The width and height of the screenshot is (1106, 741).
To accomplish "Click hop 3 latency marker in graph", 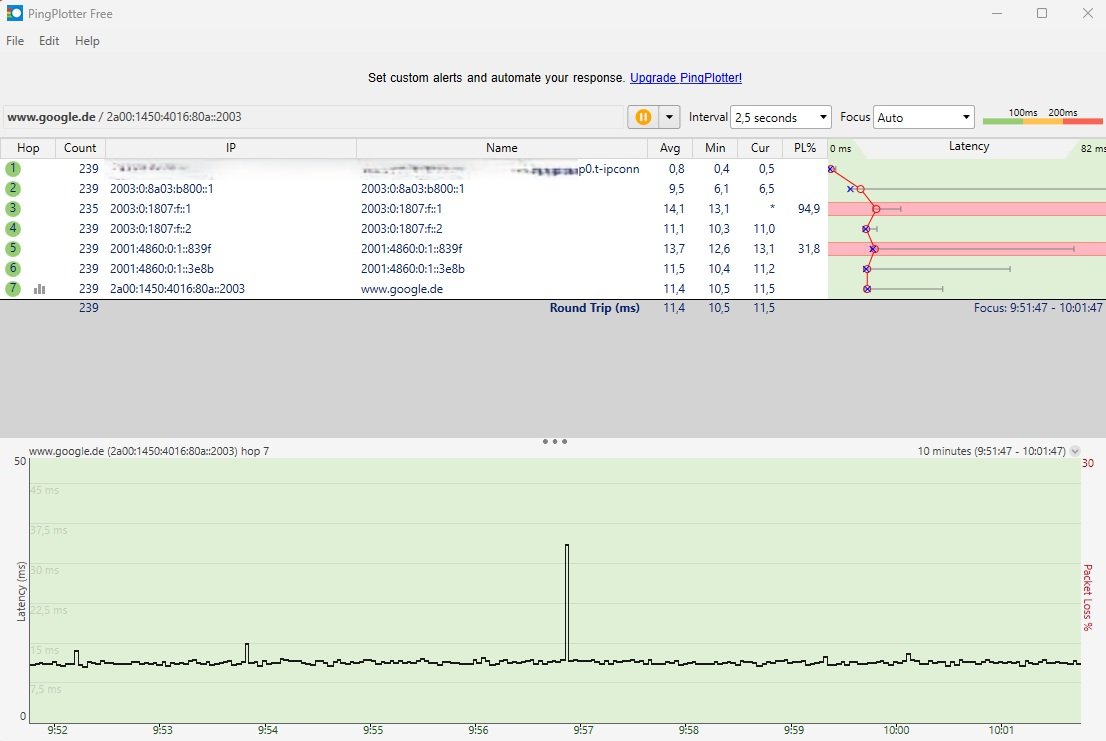I will pyautogui.click(x=876, y=209).
